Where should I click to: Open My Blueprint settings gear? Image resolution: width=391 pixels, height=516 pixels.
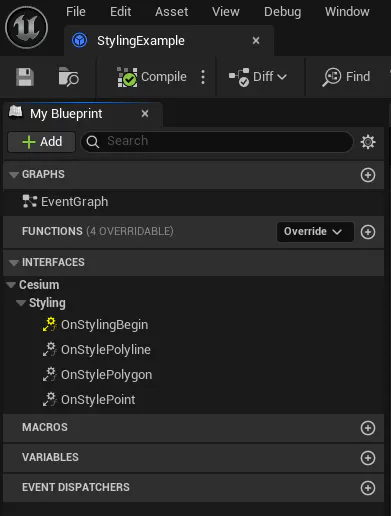tap(368, 142)
